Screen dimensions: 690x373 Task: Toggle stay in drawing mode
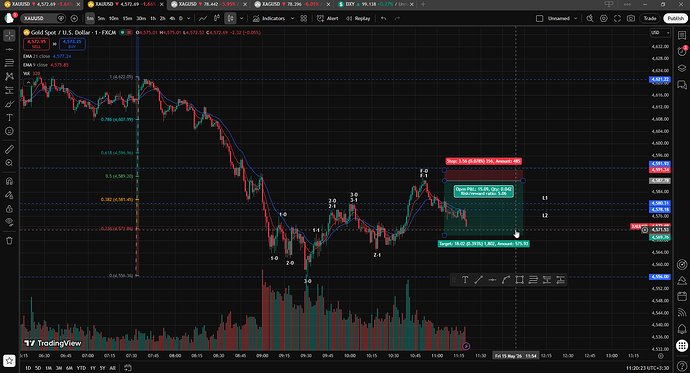(9, 195)
